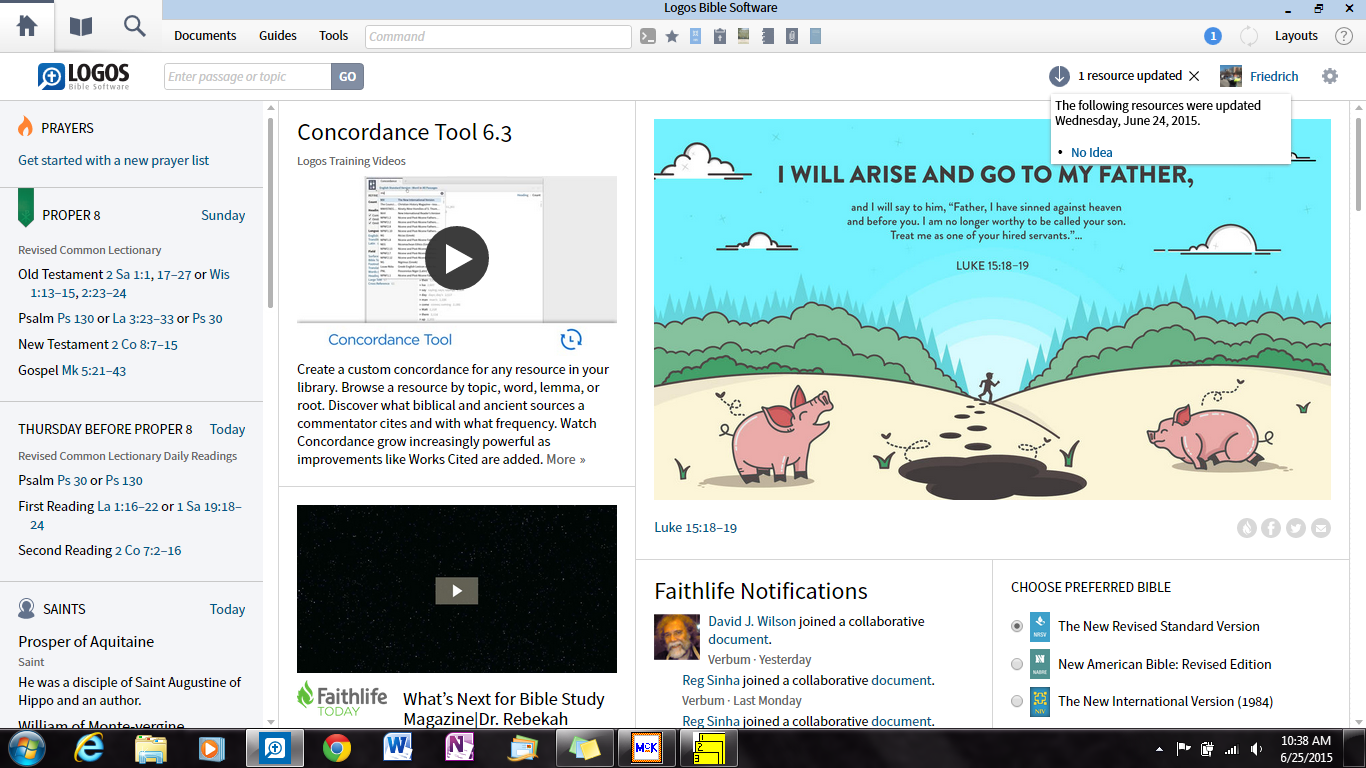Click the NABRE Bible cover icon
1366x768 pixels.
1040,664
